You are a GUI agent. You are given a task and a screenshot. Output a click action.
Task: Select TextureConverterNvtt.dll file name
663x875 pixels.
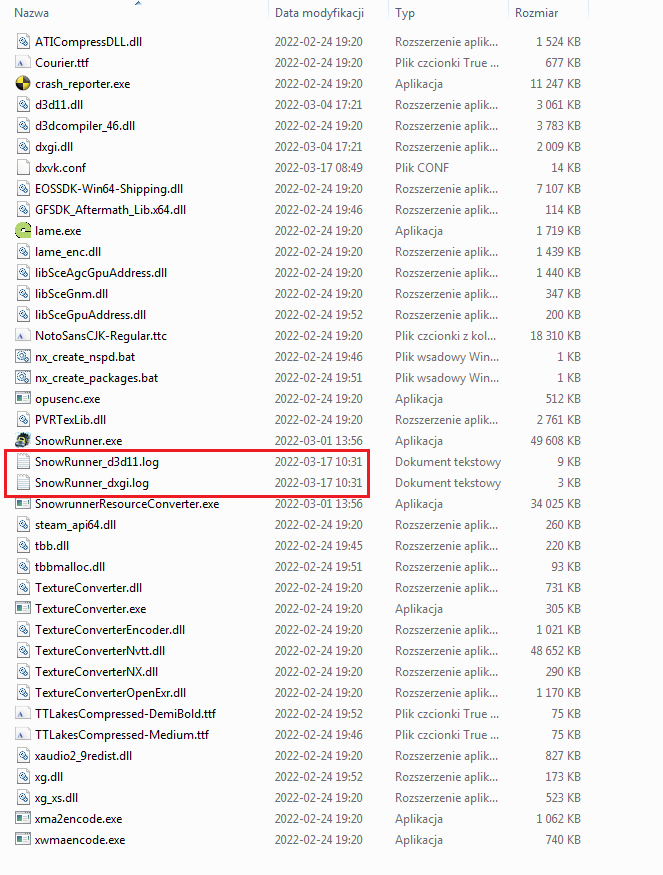click(x=100, y=651)
